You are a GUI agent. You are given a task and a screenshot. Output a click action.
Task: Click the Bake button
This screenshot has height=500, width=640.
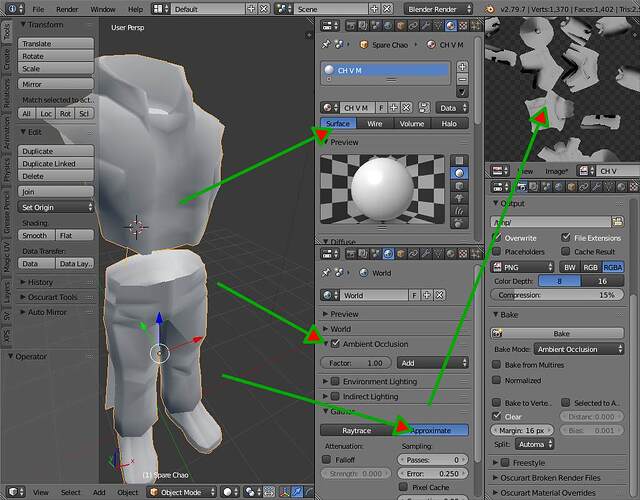(557, 333)
